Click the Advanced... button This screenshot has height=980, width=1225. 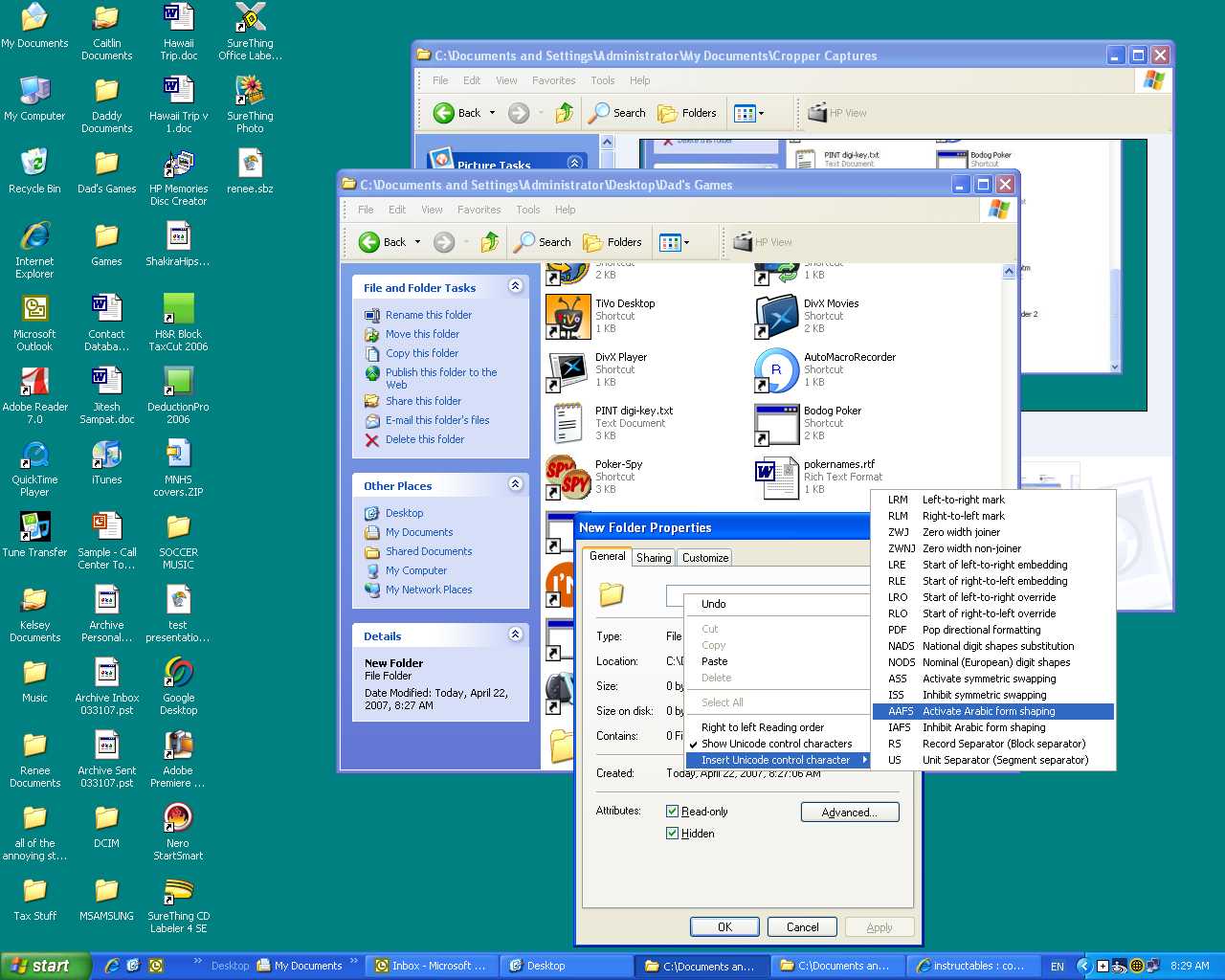[x=850, y=813]
